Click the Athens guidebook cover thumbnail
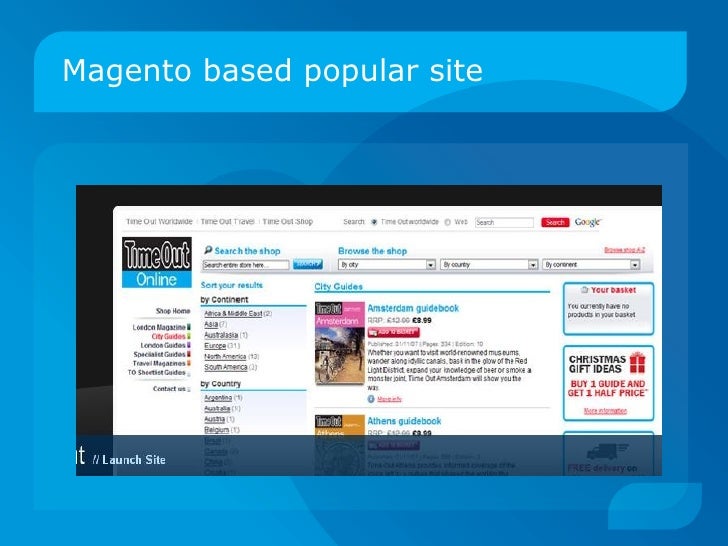This screenshot has height=546, width=728. pos(339,445)
